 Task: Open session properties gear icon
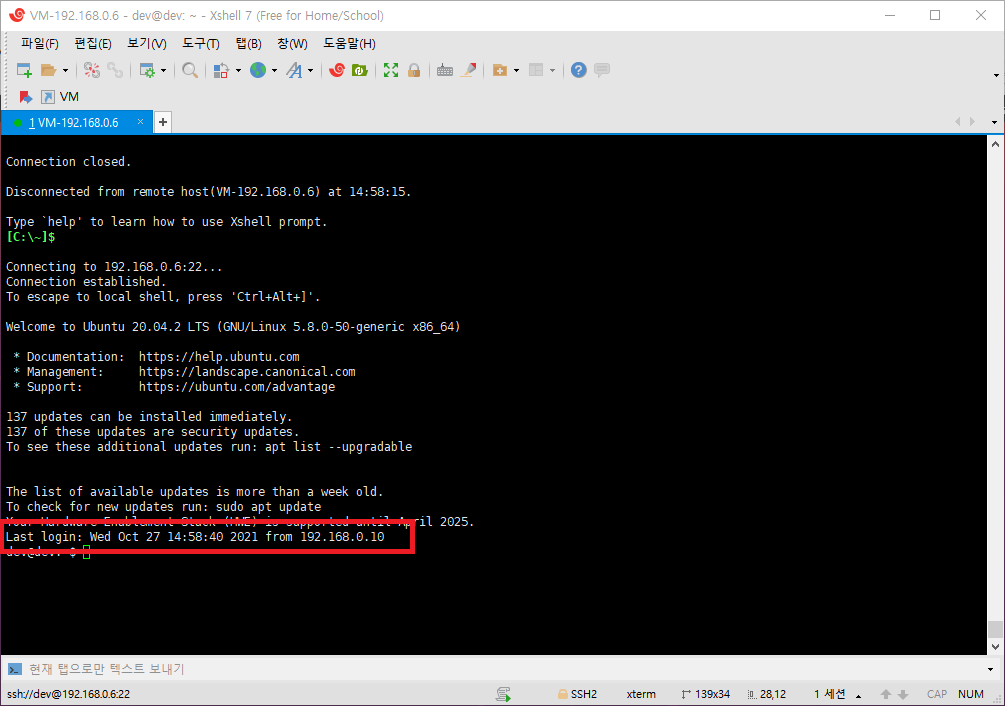coord(147,70)
